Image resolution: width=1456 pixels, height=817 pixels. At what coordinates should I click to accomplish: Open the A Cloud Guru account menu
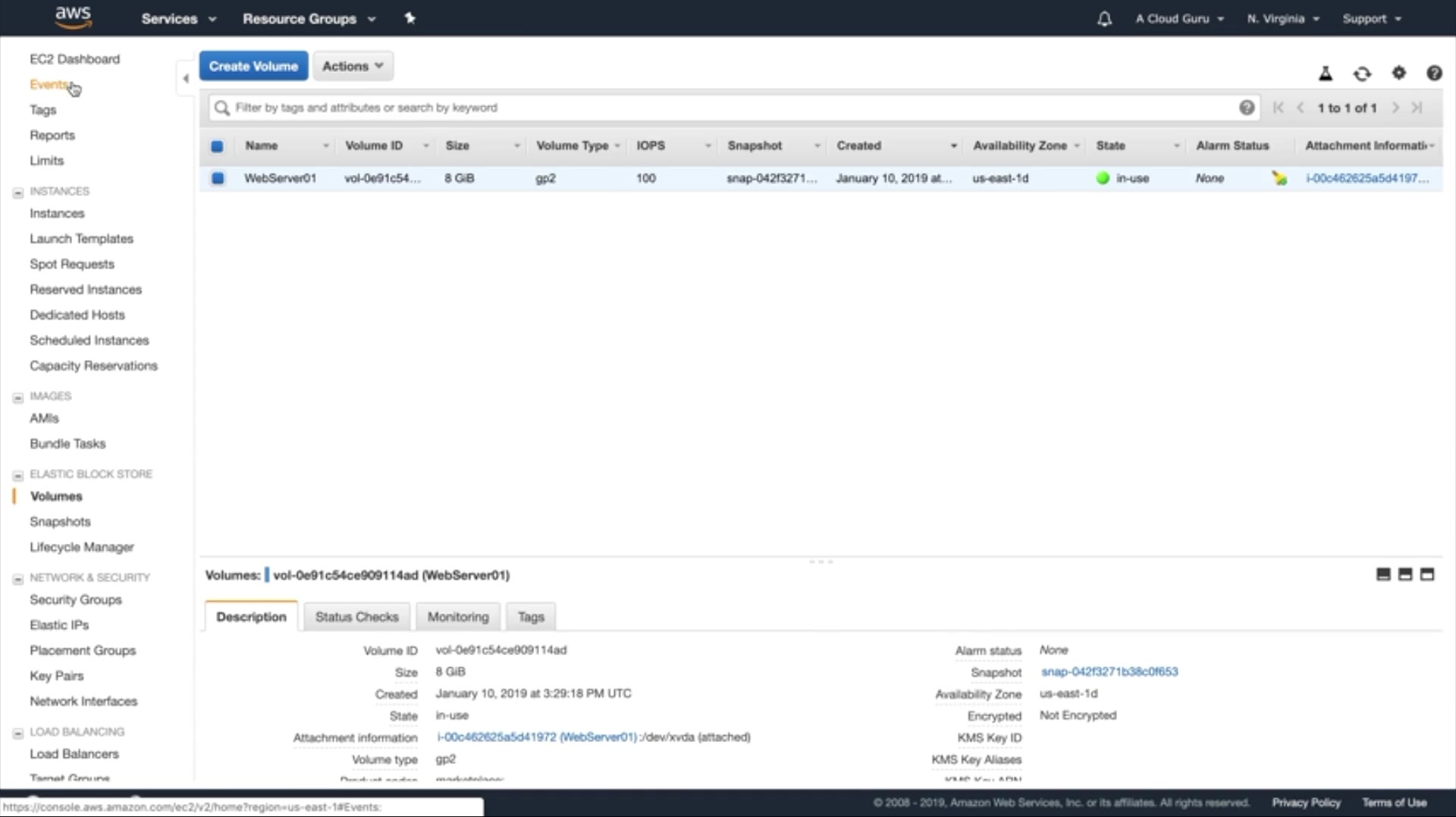click(1179, 19)
